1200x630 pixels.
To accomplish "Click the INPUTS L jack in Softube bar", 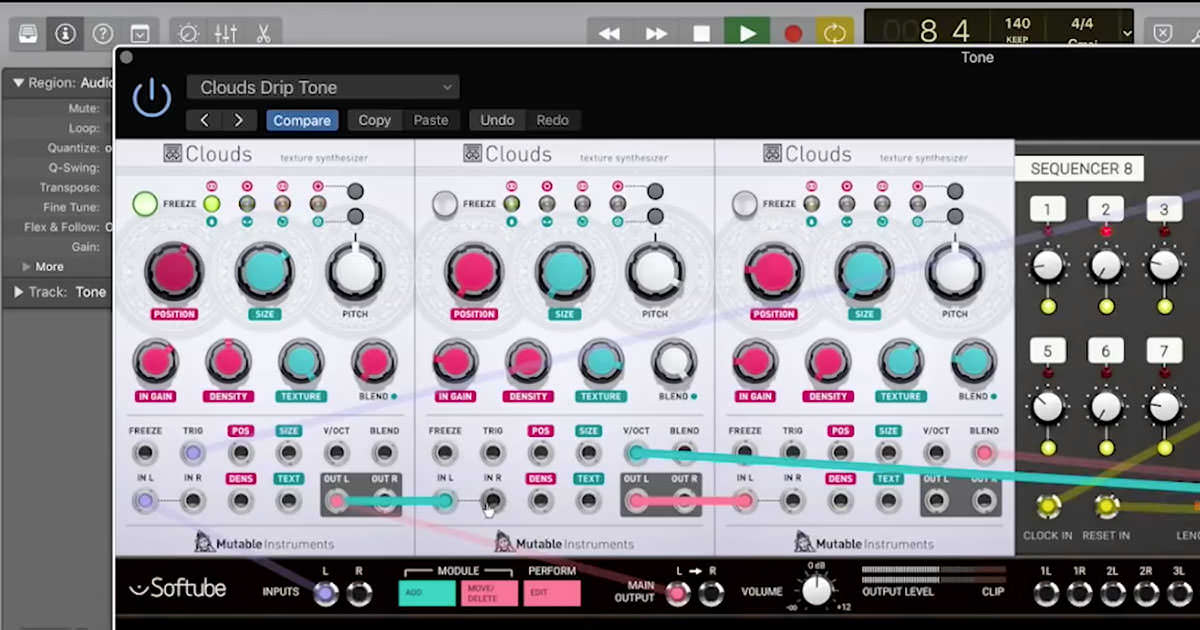I will 325,594.
